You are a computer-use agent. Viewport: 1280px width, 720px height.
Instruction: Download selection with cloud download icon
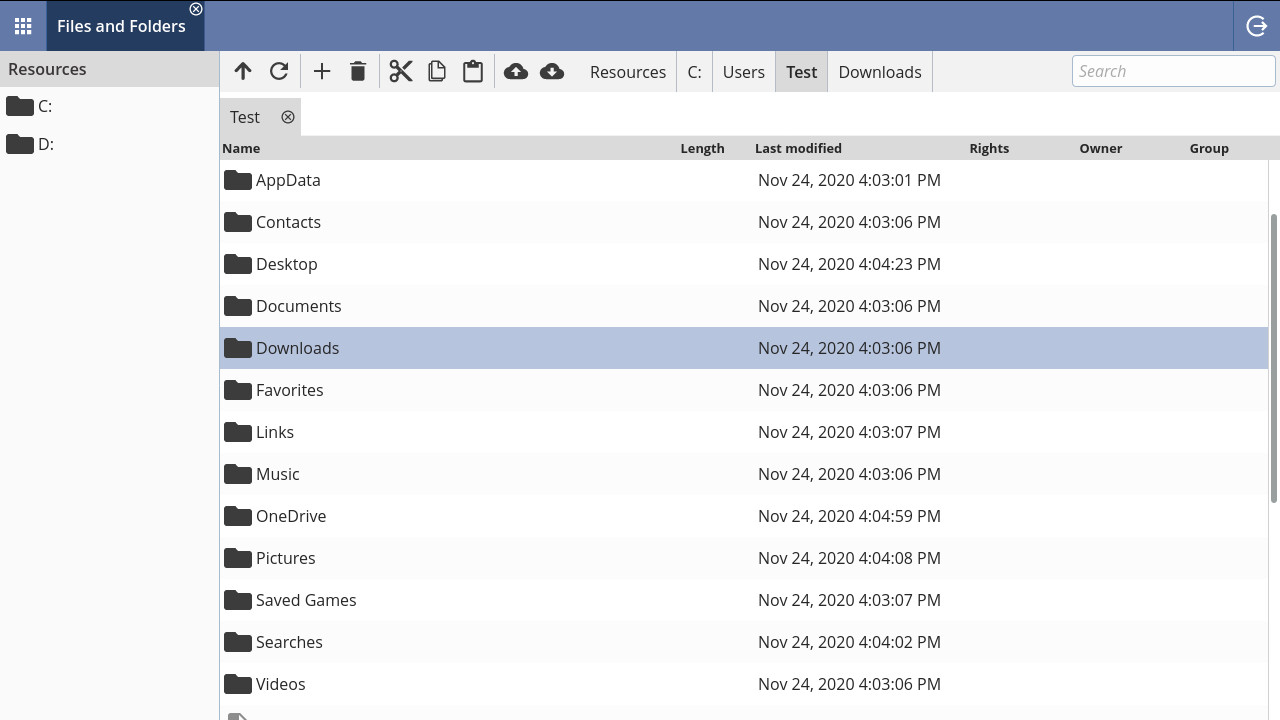tap(552, 71)
